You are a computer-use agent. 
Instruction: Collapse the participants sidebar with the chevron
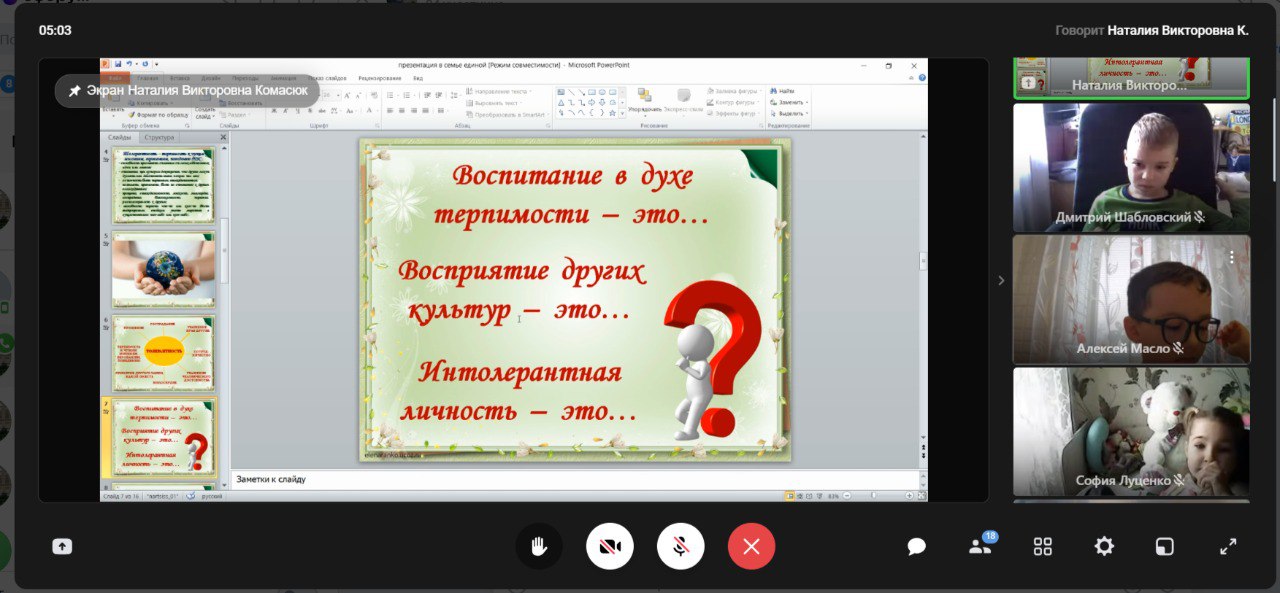tap(1001, 281)
